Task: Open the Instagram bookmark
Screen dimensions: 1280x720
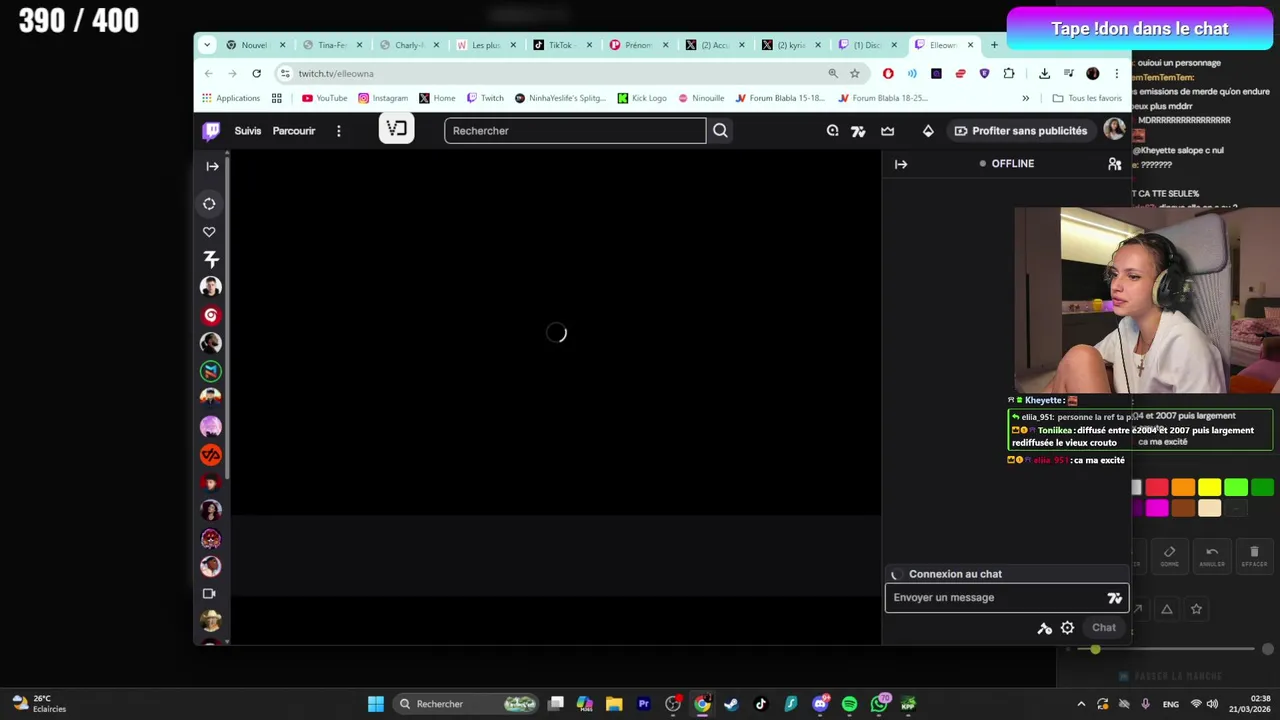Action: (383, 98)
